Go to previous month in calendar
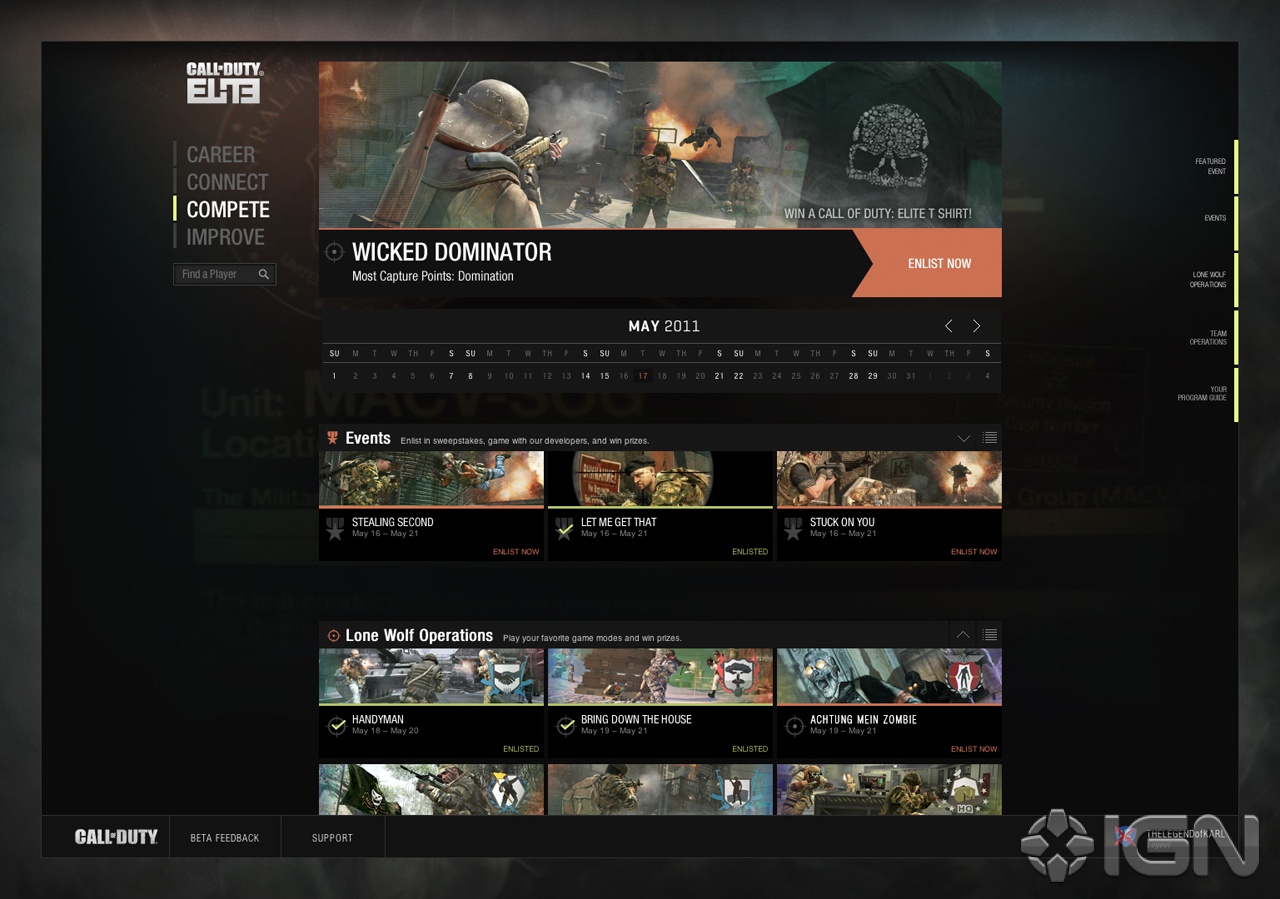This screenshot has width=1280, height=899. (x=949, y=326)
